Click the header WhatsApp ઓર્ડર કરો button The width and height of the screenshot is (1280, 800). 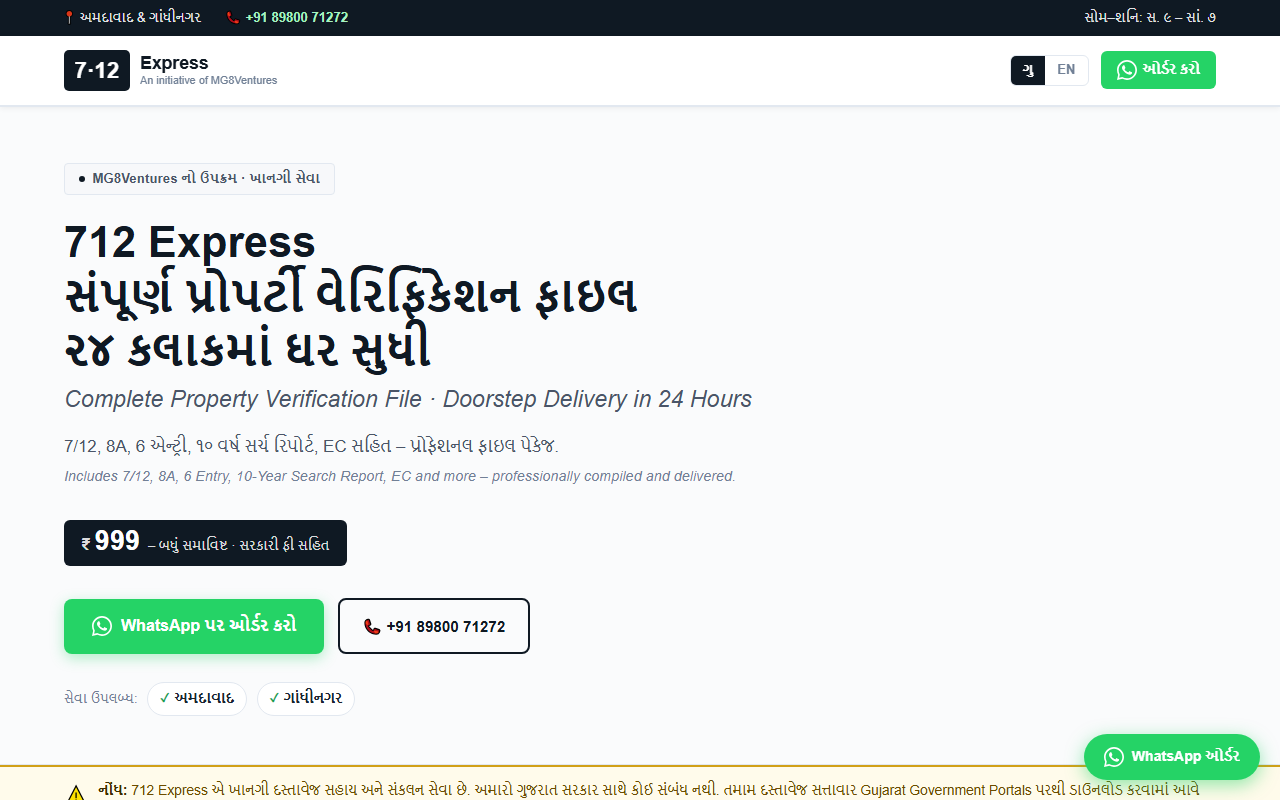tap(1158, 70)
